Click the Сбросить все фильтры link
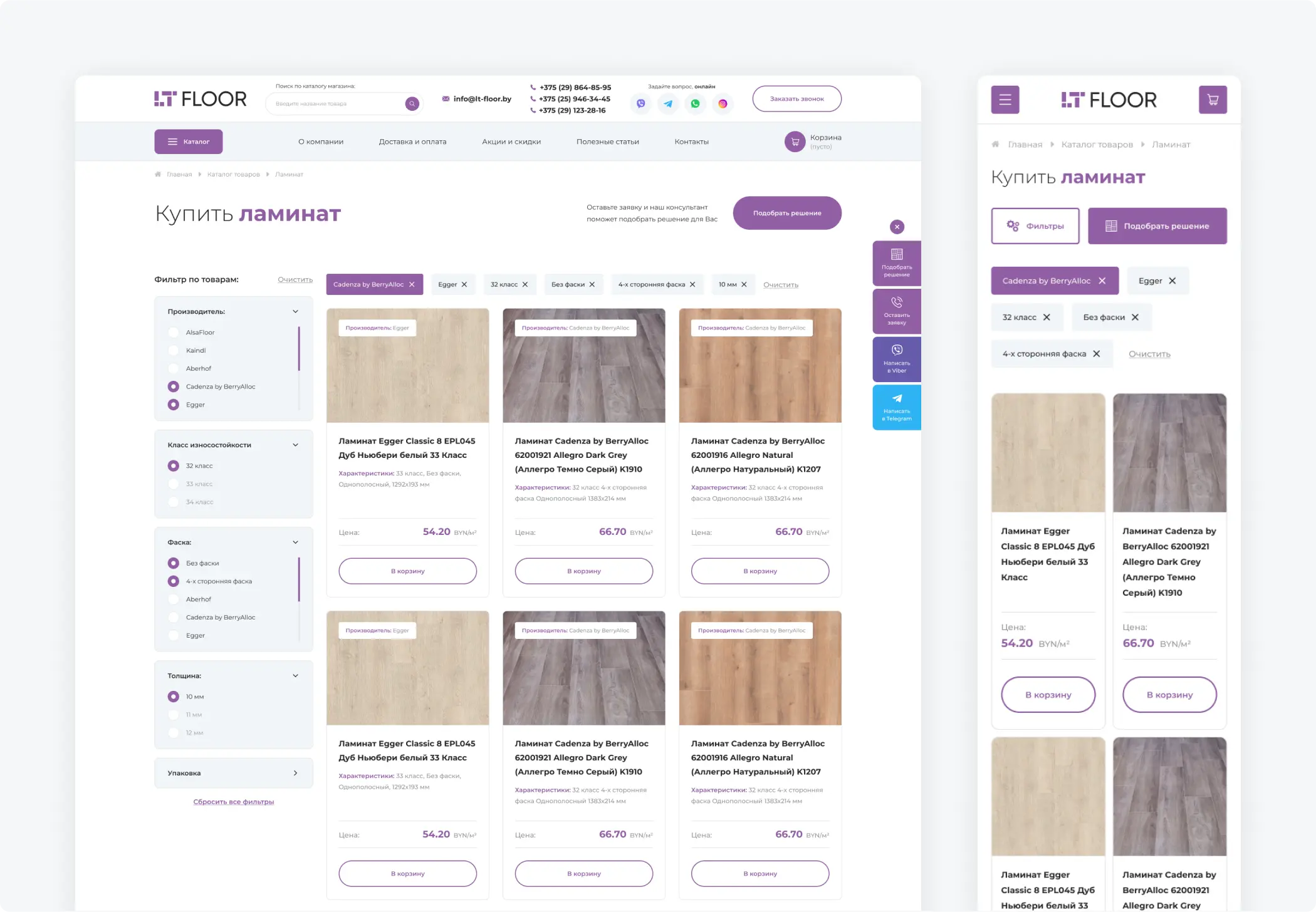The width and height of the screenshot is (1316, 912). point(233,802)
